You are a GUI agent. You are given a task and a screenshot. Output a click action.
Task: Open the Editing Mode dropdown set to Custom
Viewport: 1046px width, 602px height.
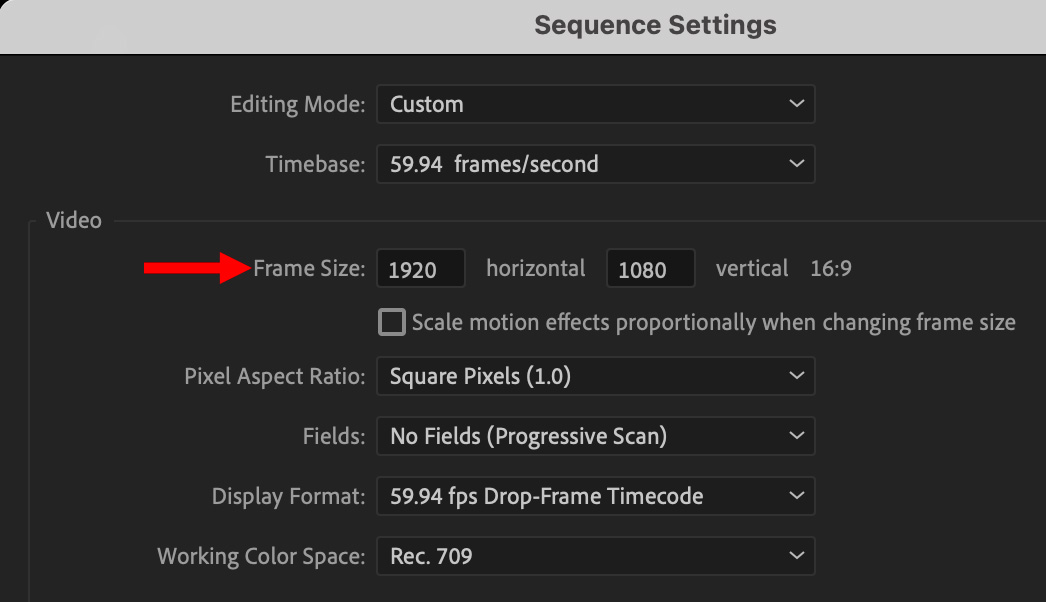[595, 104]
